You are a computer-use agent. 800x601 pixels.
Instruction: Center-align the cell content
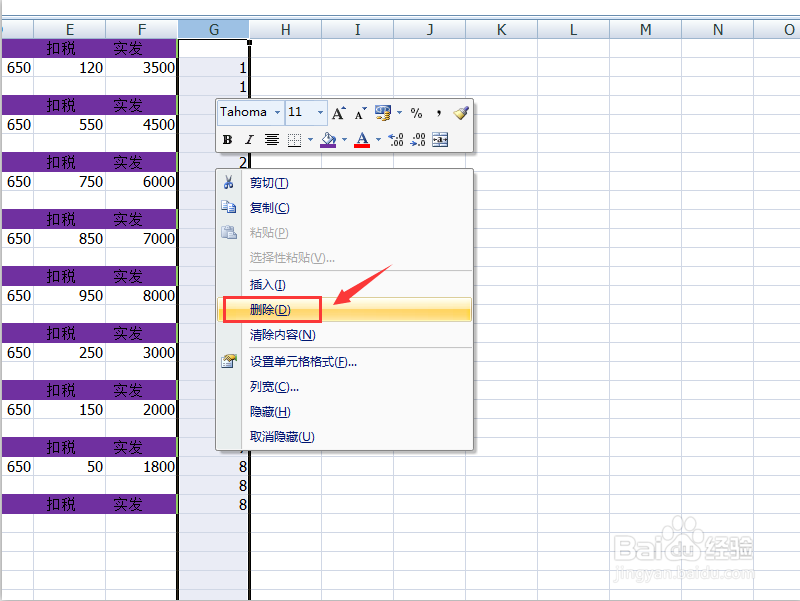271,139
